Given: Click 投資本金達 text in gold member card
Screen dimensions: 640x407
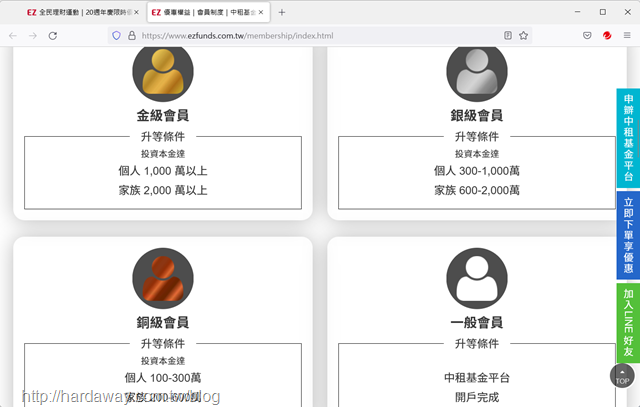Looking at the screenshot, I should click(163, 154).
